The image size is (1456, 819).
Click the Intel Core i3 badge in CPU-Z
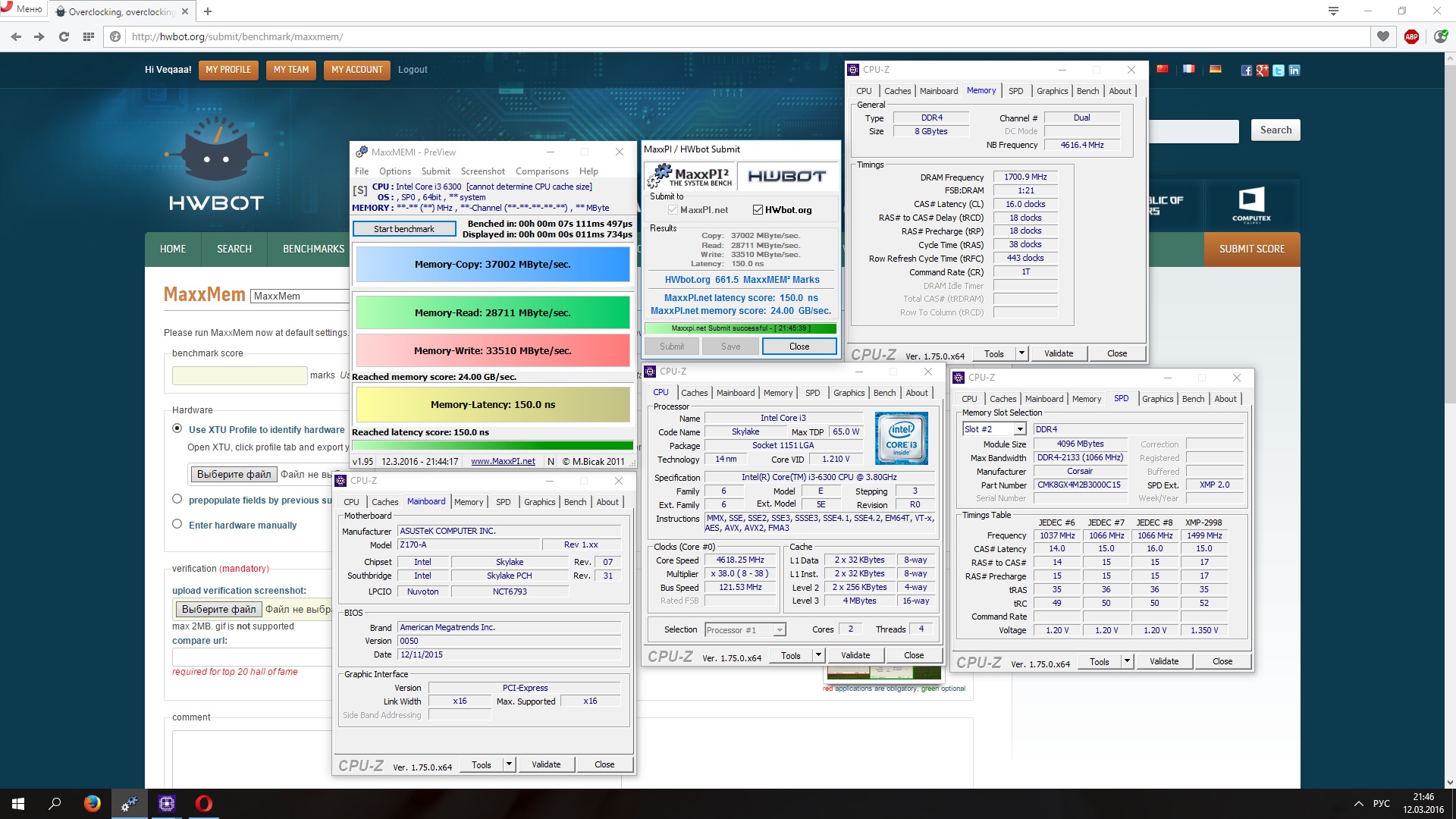(x=901, y=438)
